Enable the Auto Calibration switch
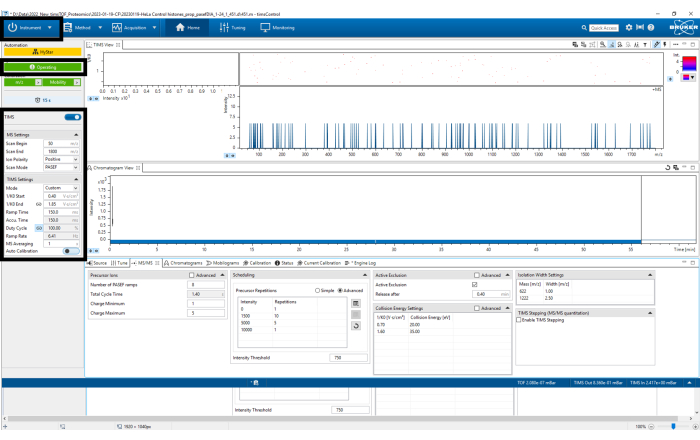The image size is (700, 440). click(x=71, y=251)
